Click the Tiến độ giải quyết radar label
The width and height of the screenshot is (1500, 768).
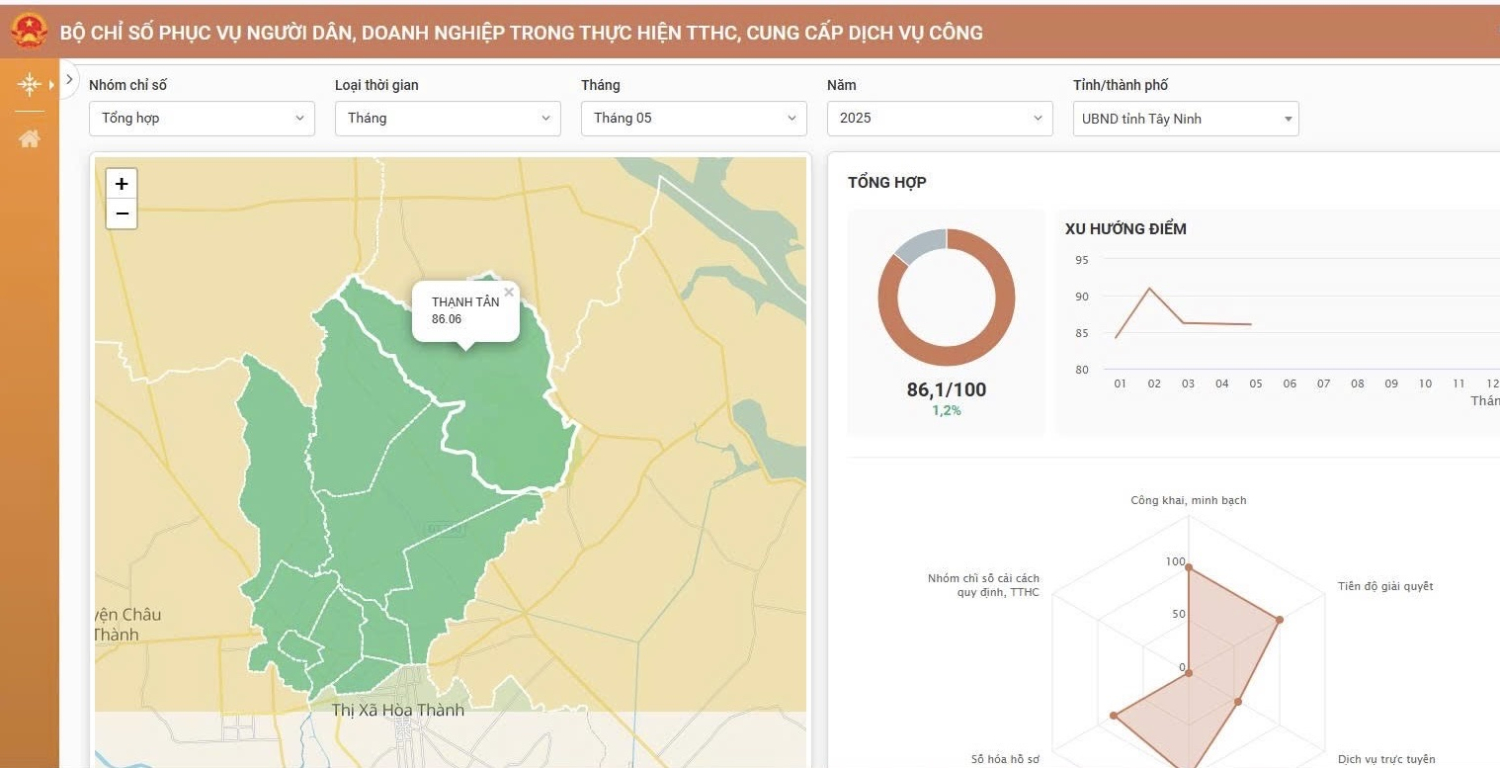(x=1385, y=586)
